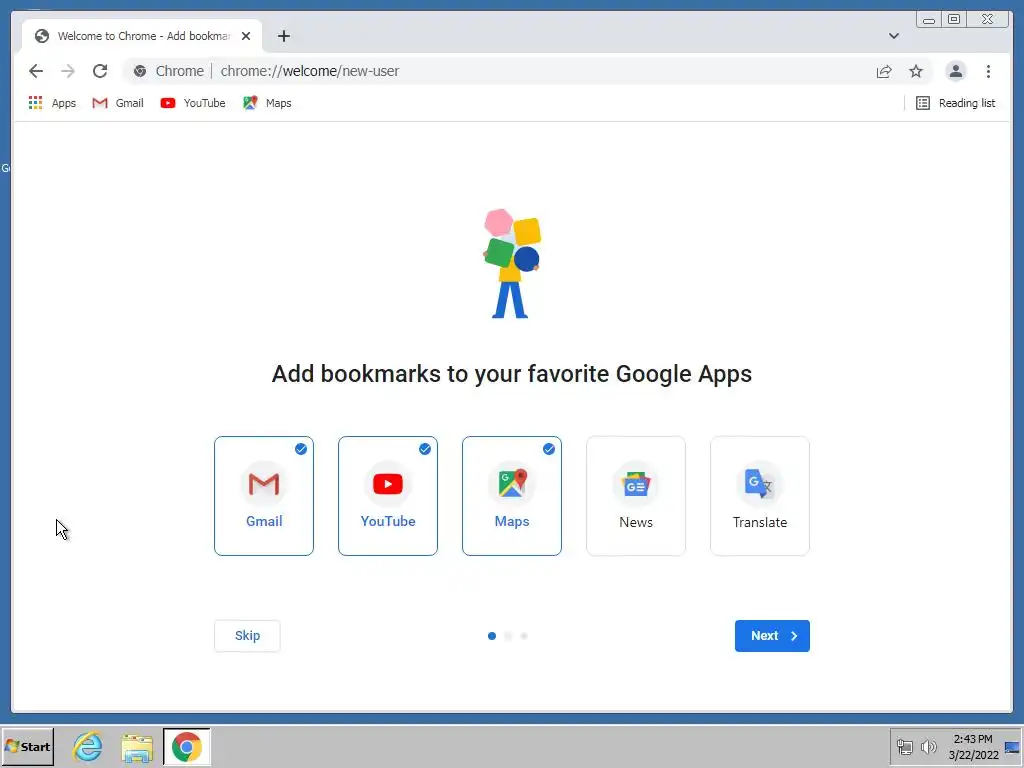Open YouTube bookmark in bookmarks bar

(193, 103)
